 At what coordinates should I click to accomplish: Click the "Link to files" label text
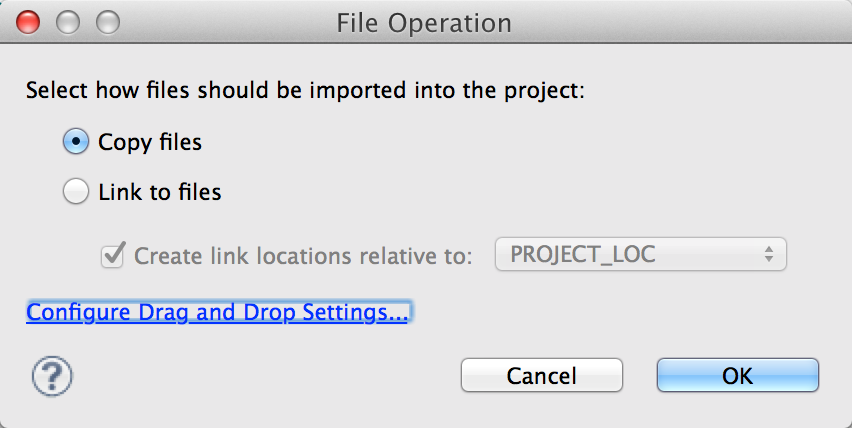[x=160, y=192]
